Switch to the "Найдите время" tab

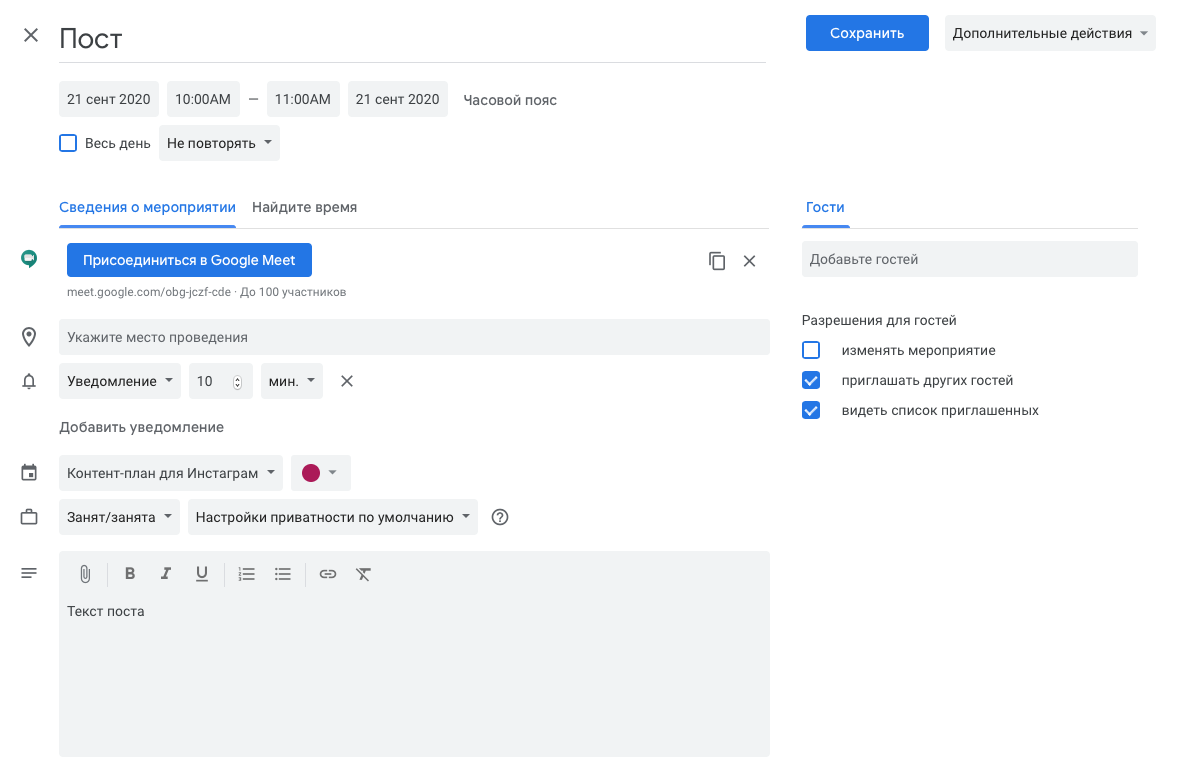(304, 207)
